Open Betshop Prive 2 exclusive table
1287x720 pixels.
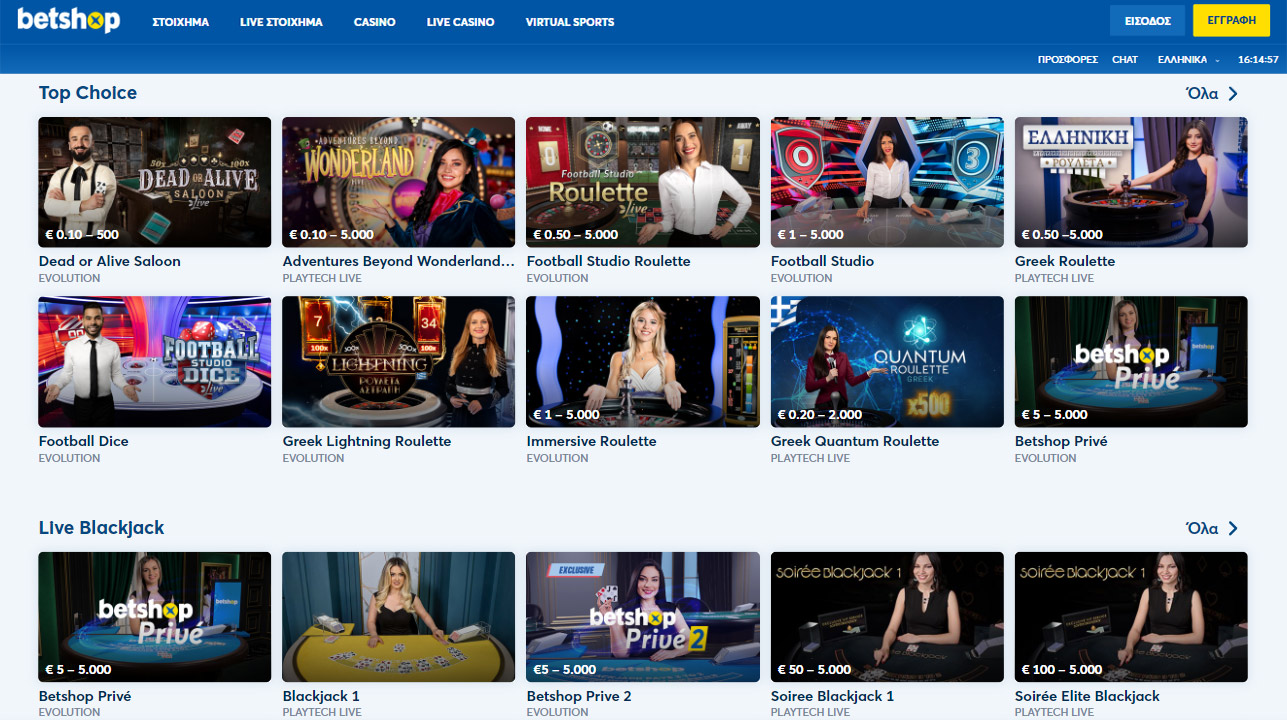pos(642,616)
